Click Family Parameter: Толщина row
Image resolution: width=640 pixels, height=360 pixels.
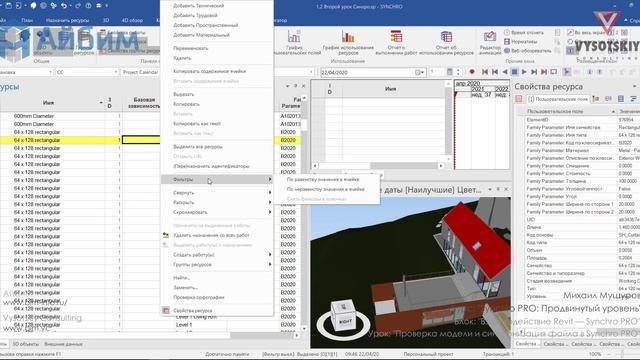[579, 181]
